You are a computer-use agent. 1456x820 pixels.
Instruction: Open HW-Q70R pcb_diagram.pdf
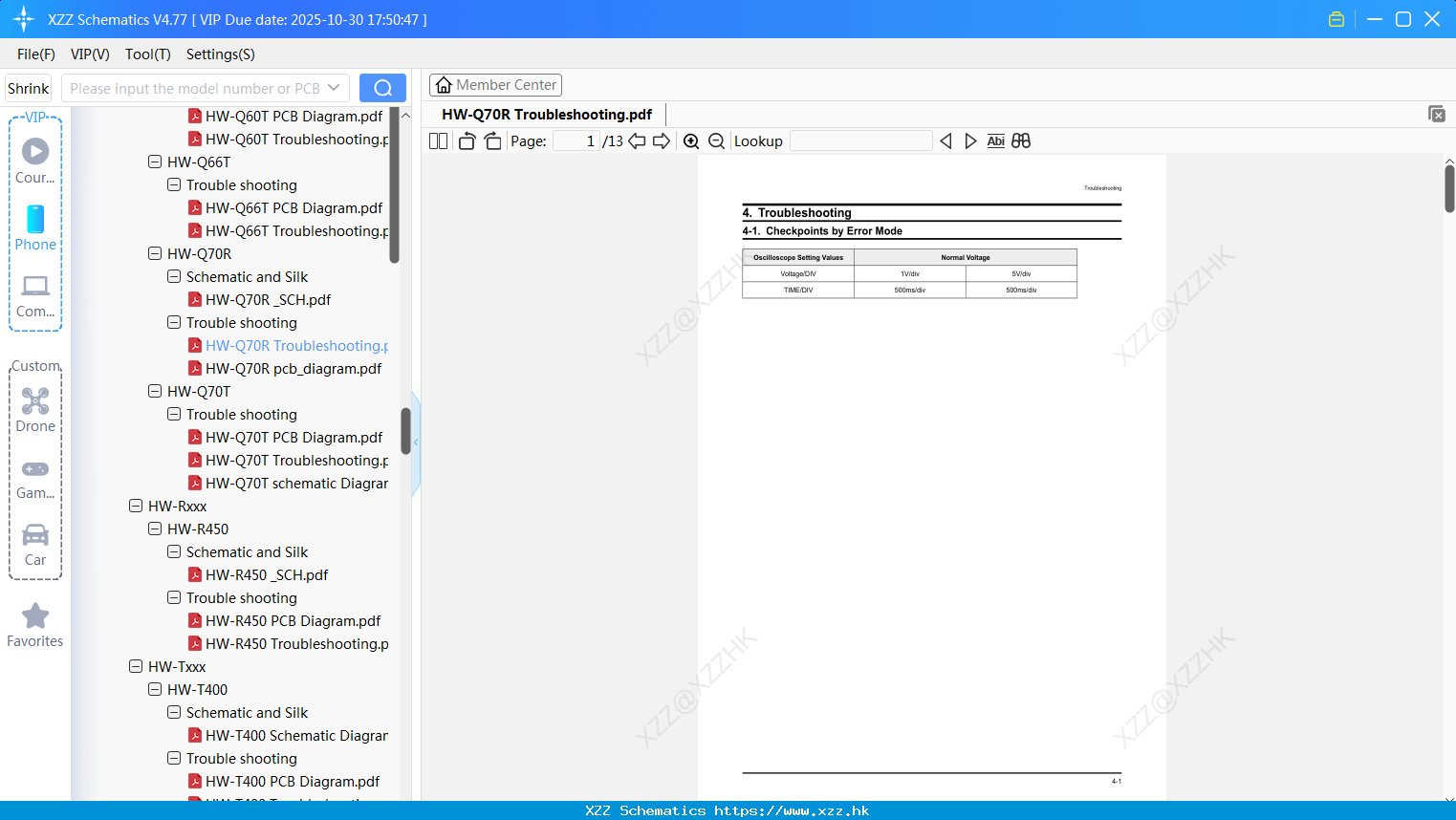[x=293, y=368]
